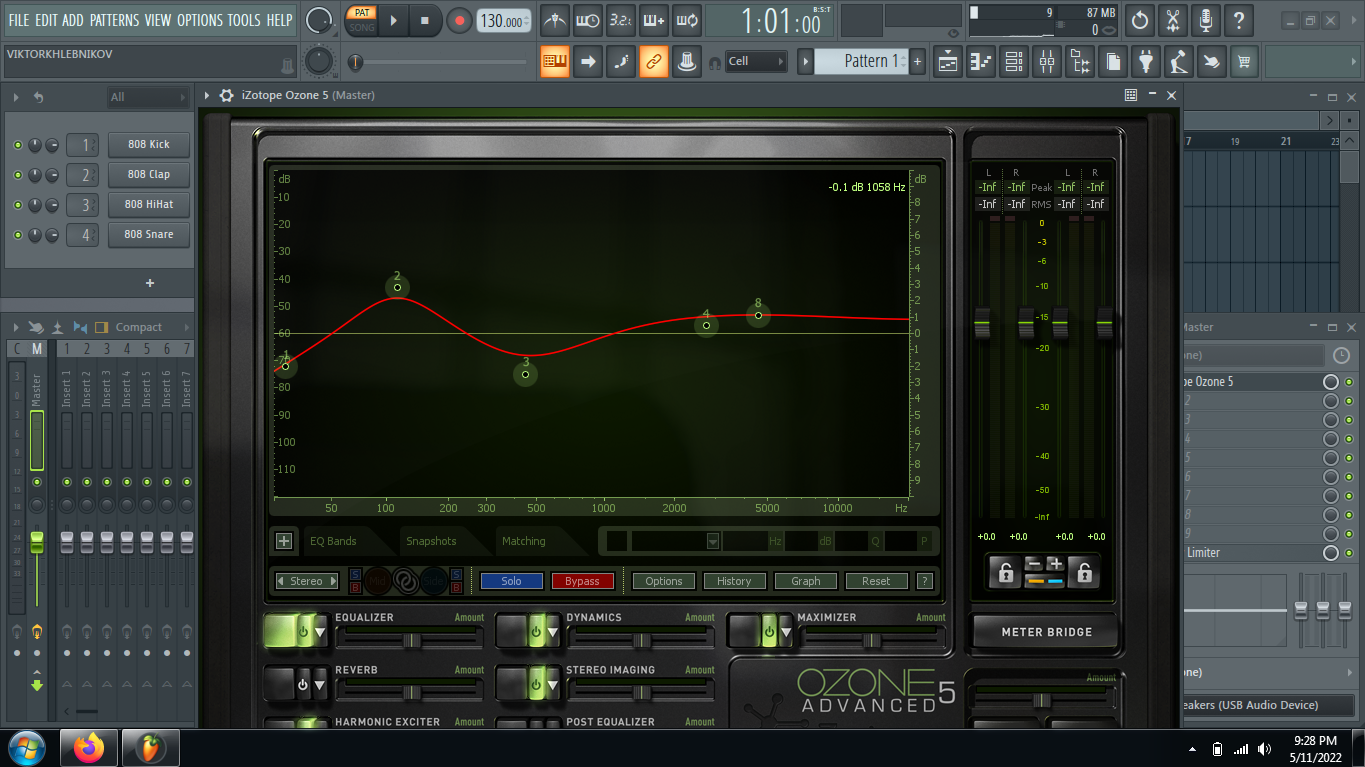The image size is (1365, 767).
Task: Click the mid-side link icon in Ozone
Action: coord(407,580)
